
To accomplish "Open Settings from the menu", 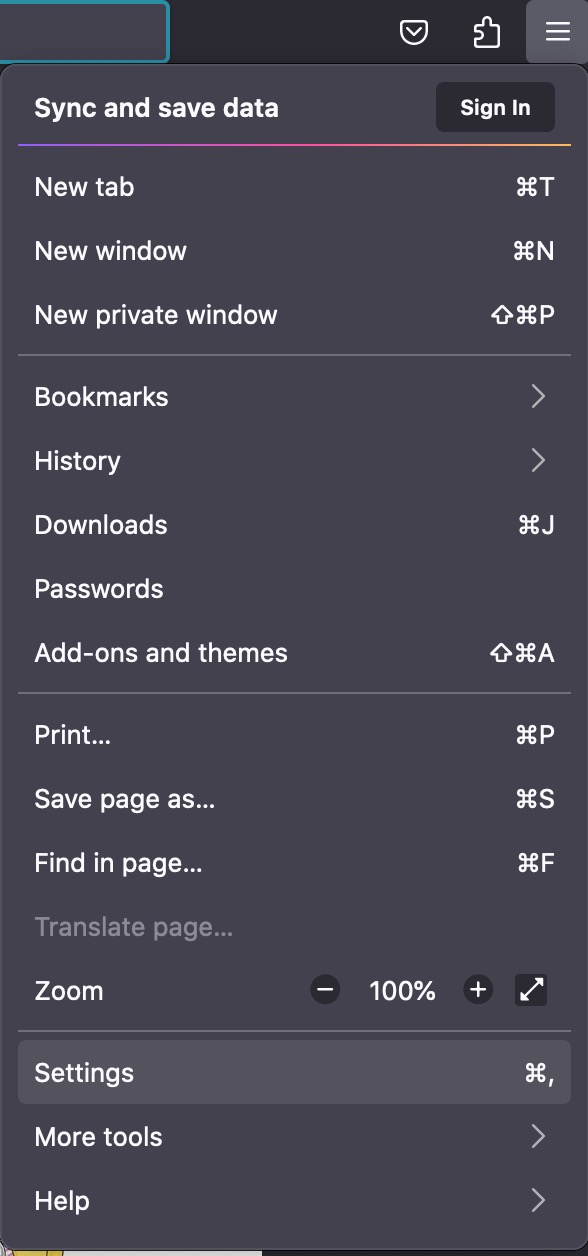I will [x=294, y=1073].
